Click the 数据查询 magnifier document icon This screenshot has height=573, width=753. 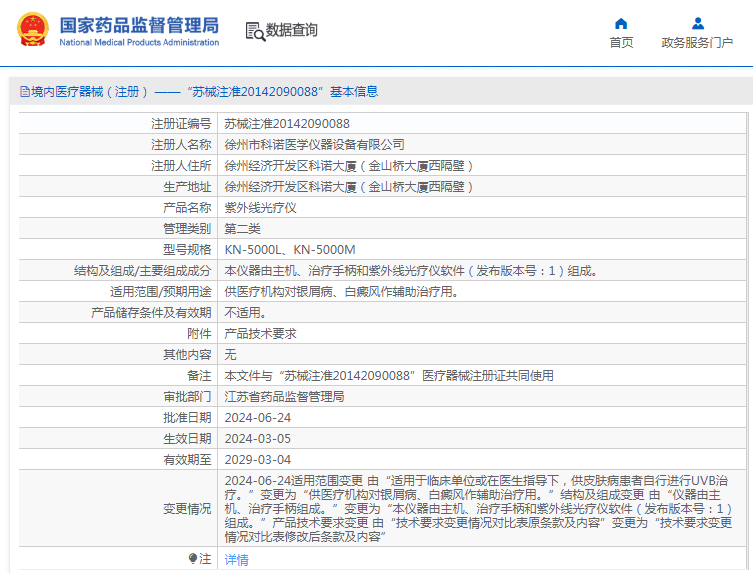click(x=254, y=31)
